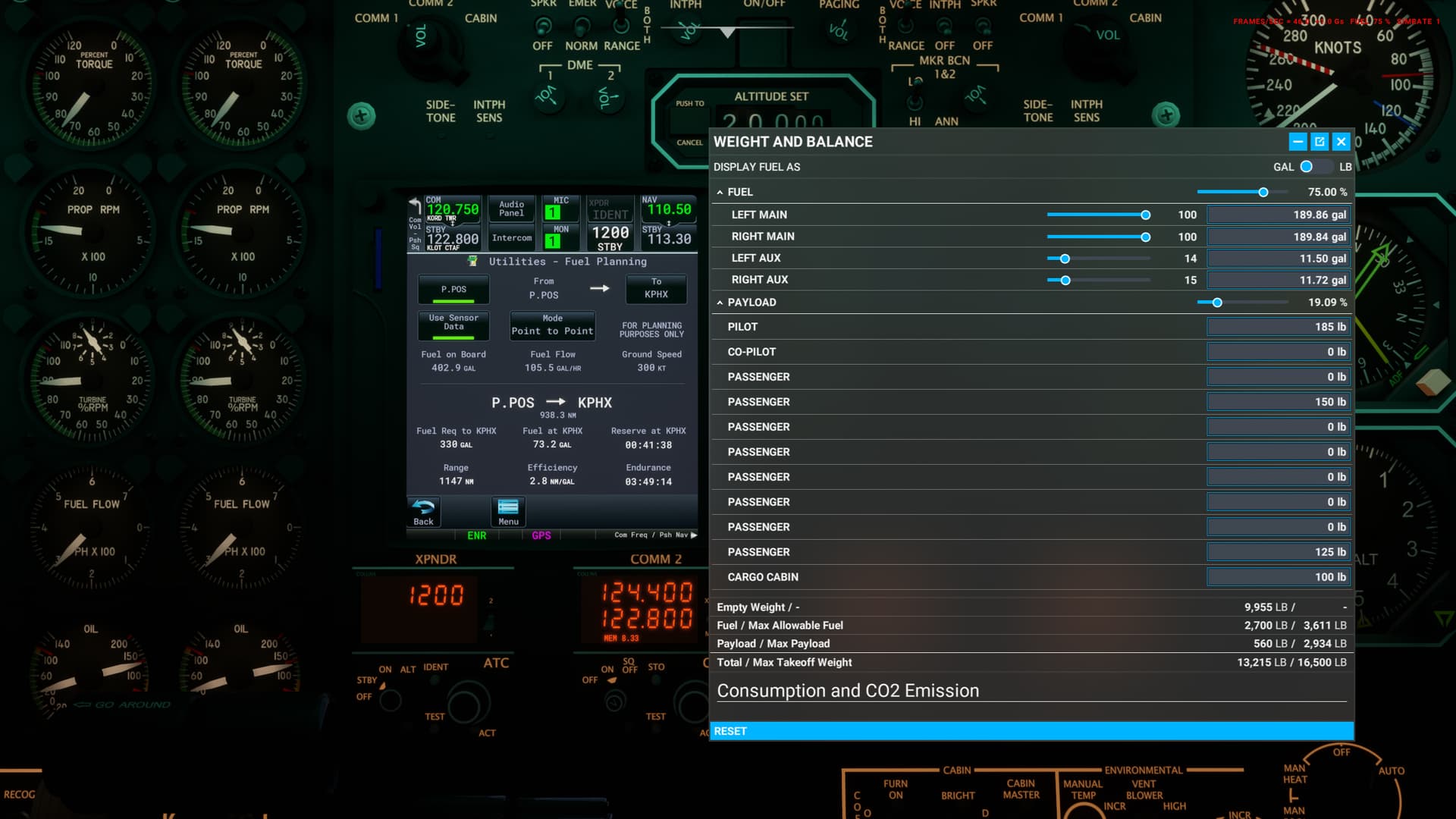The height and width of the screenshot is (819, 1456).
Task: Click the PILOT weight input field
Action: [1278, 327]
